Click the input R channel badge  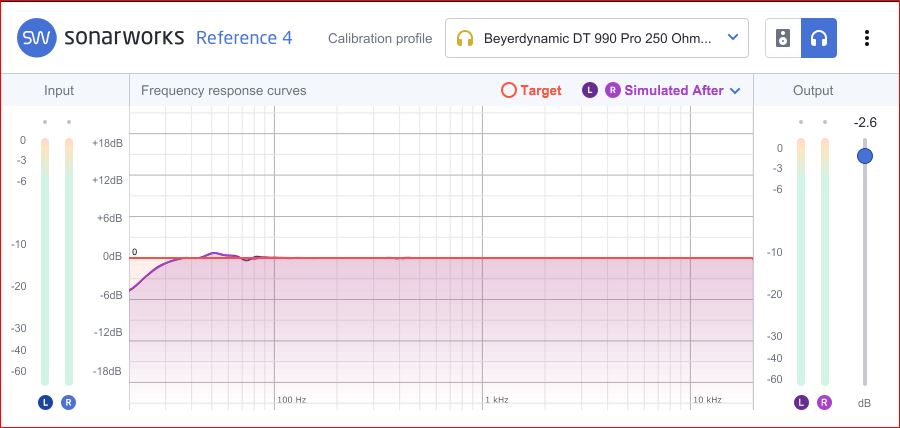pyautogui.click(x=68, y=403)
